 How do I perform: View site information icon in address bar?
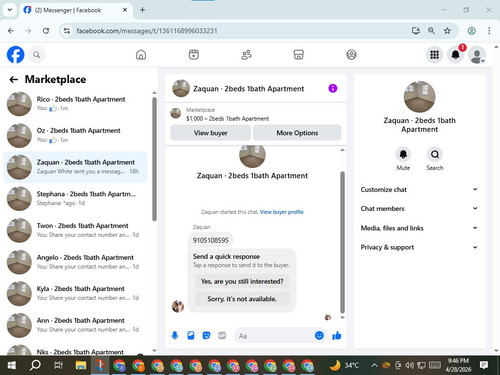pos(67,31)
